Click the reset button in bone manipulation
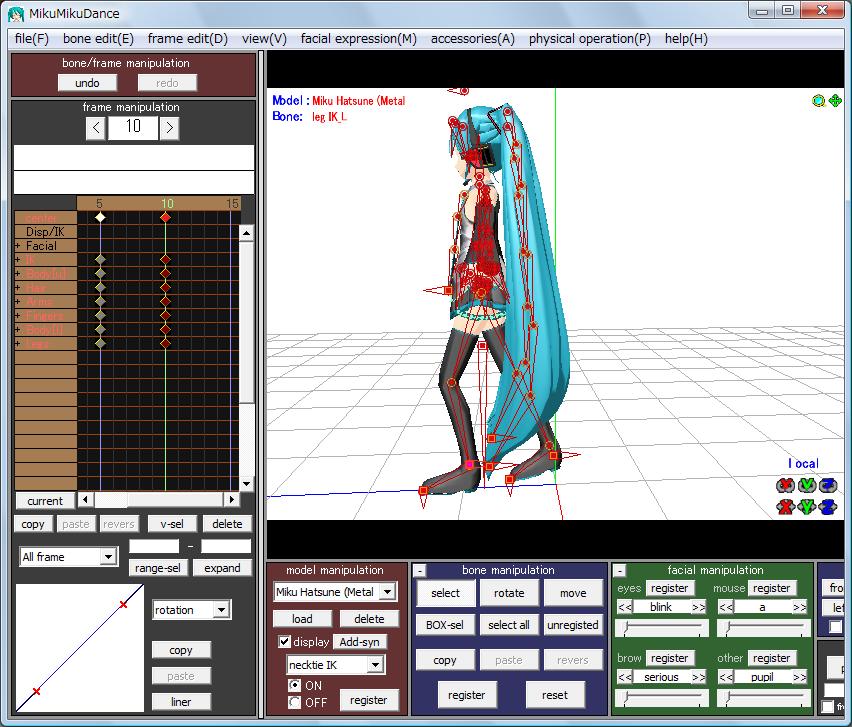This screenshot has width=852, height=727. pos(555,695)
